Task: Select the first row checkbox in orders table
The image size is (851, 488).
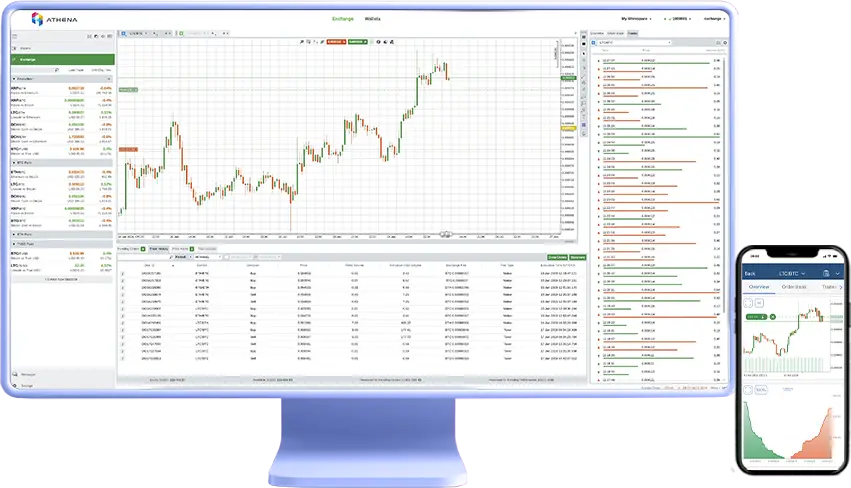Action: click(x=123, y=272)
